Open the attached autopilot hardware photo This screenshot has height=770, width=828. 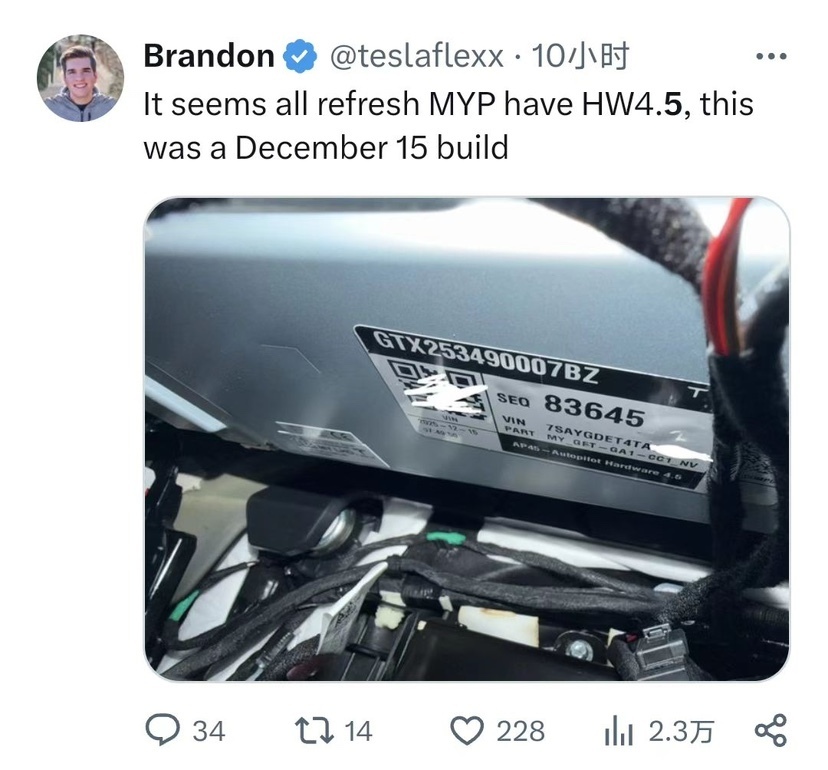(x=467, y=439)
